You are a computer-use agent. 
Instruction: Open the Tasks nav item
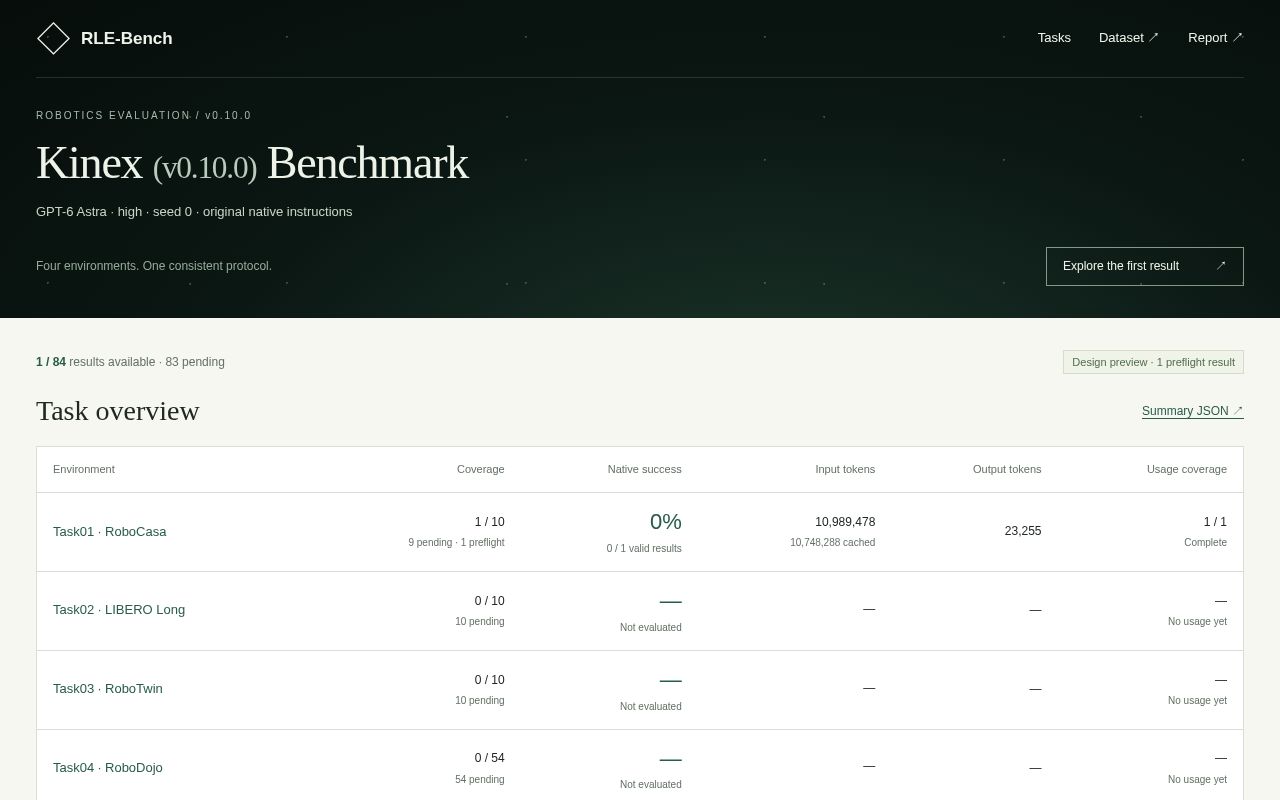(x=1054, y=38)
